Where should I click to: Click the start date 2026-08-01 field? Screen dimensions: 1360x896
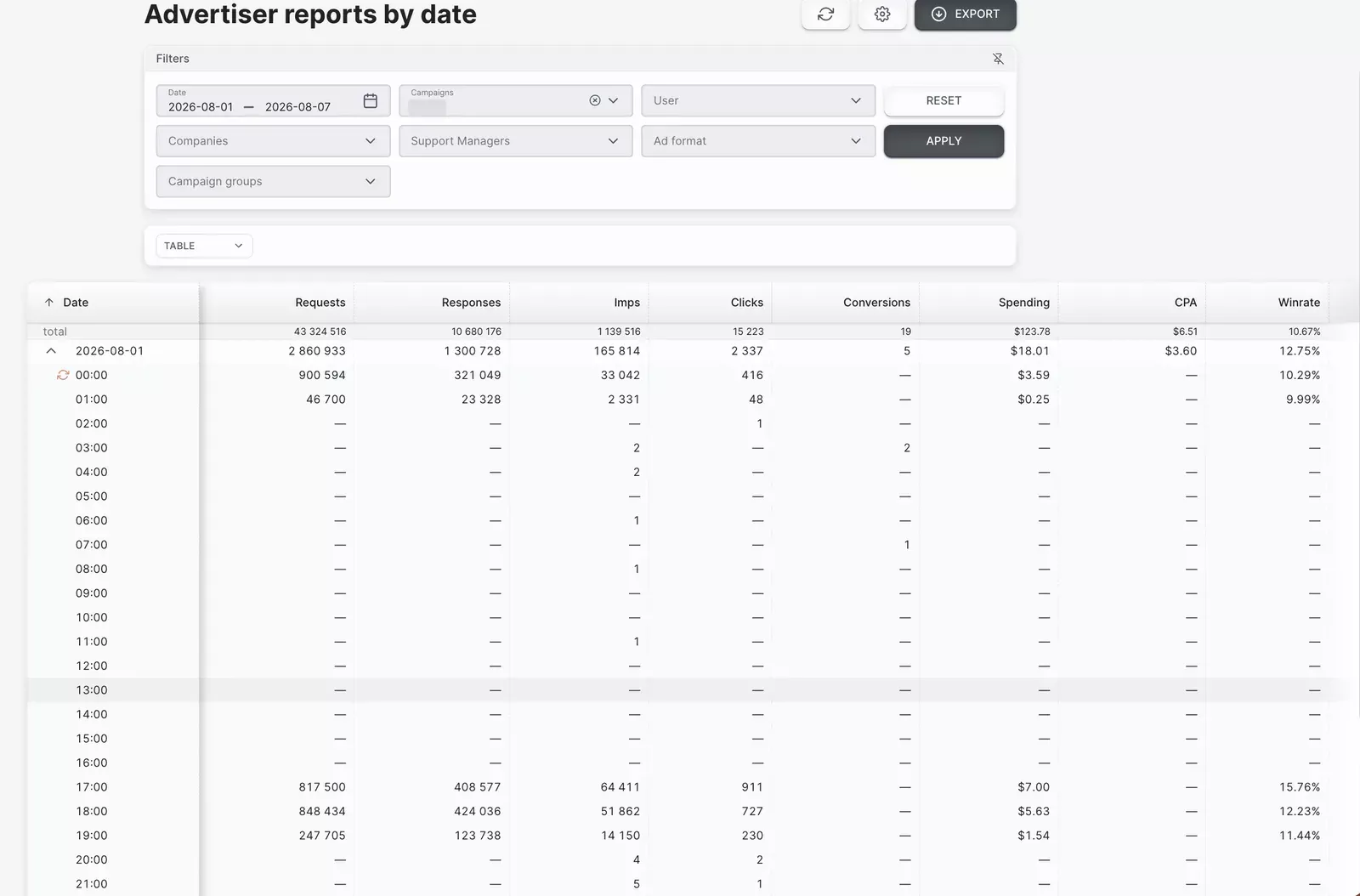tap(201, 107)
